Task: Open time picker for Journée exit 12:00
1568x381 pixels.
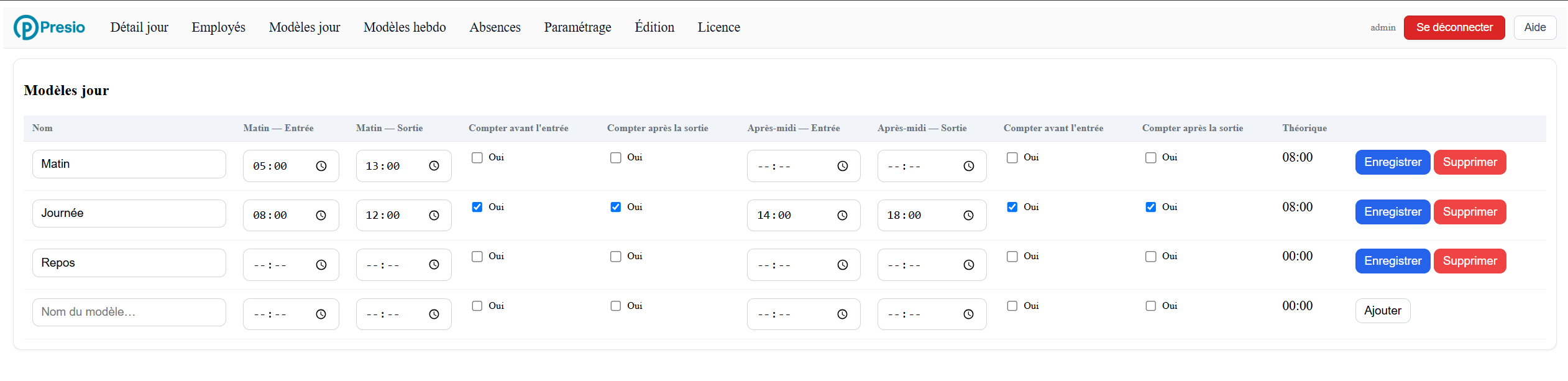Action: click(434, 215)
